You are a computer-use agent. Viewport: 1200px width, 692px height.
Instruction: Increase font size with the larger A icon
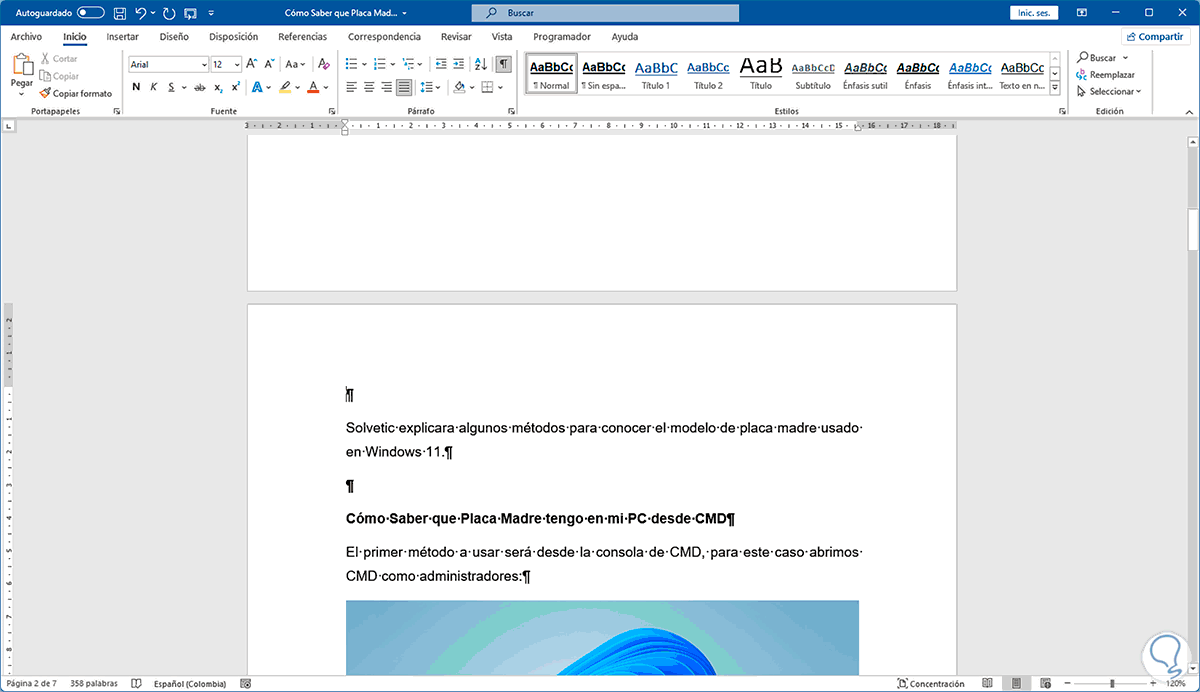[x=252, y=64]
